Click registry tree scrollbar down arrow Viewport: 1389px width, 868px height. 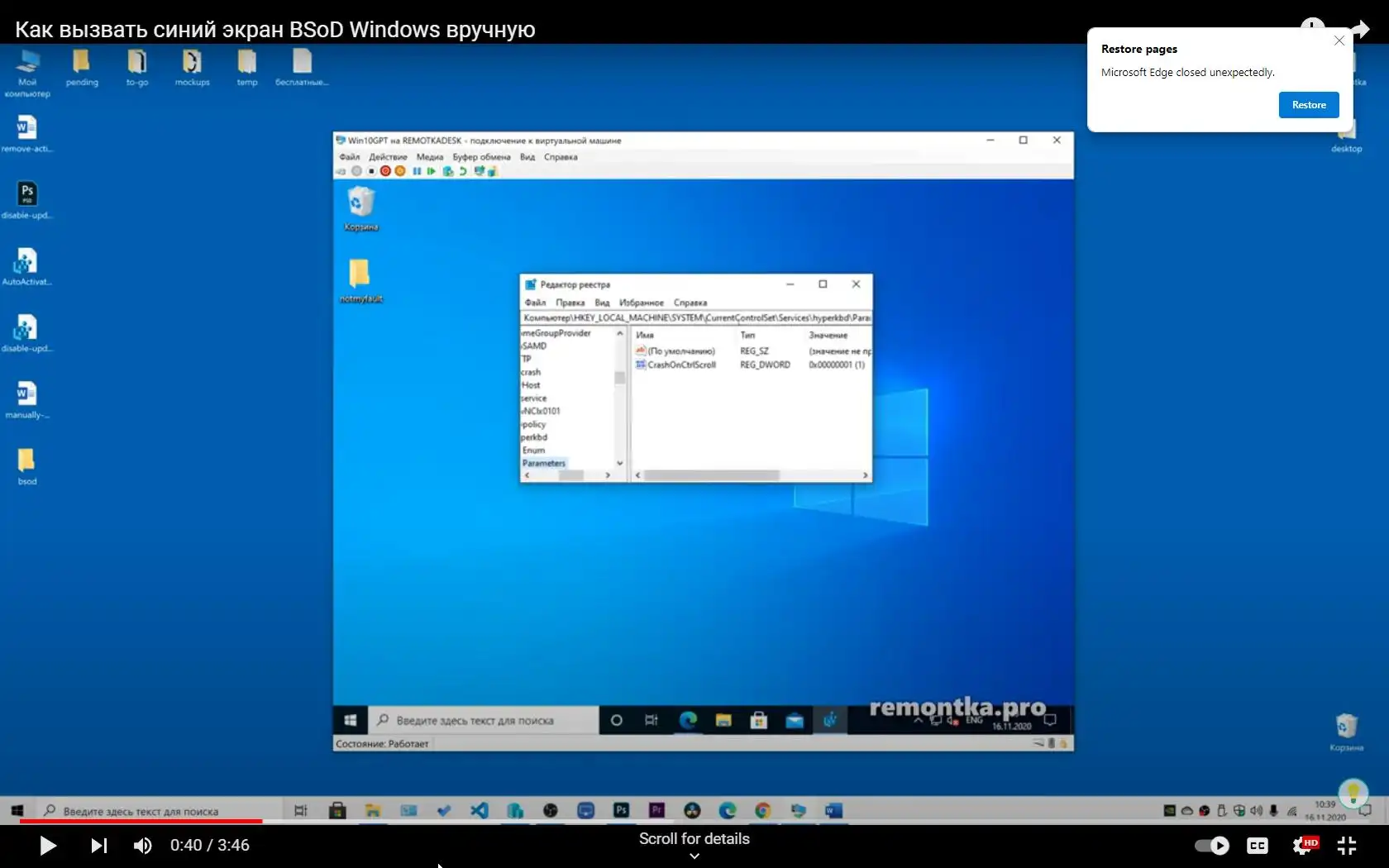coord(620,463)
